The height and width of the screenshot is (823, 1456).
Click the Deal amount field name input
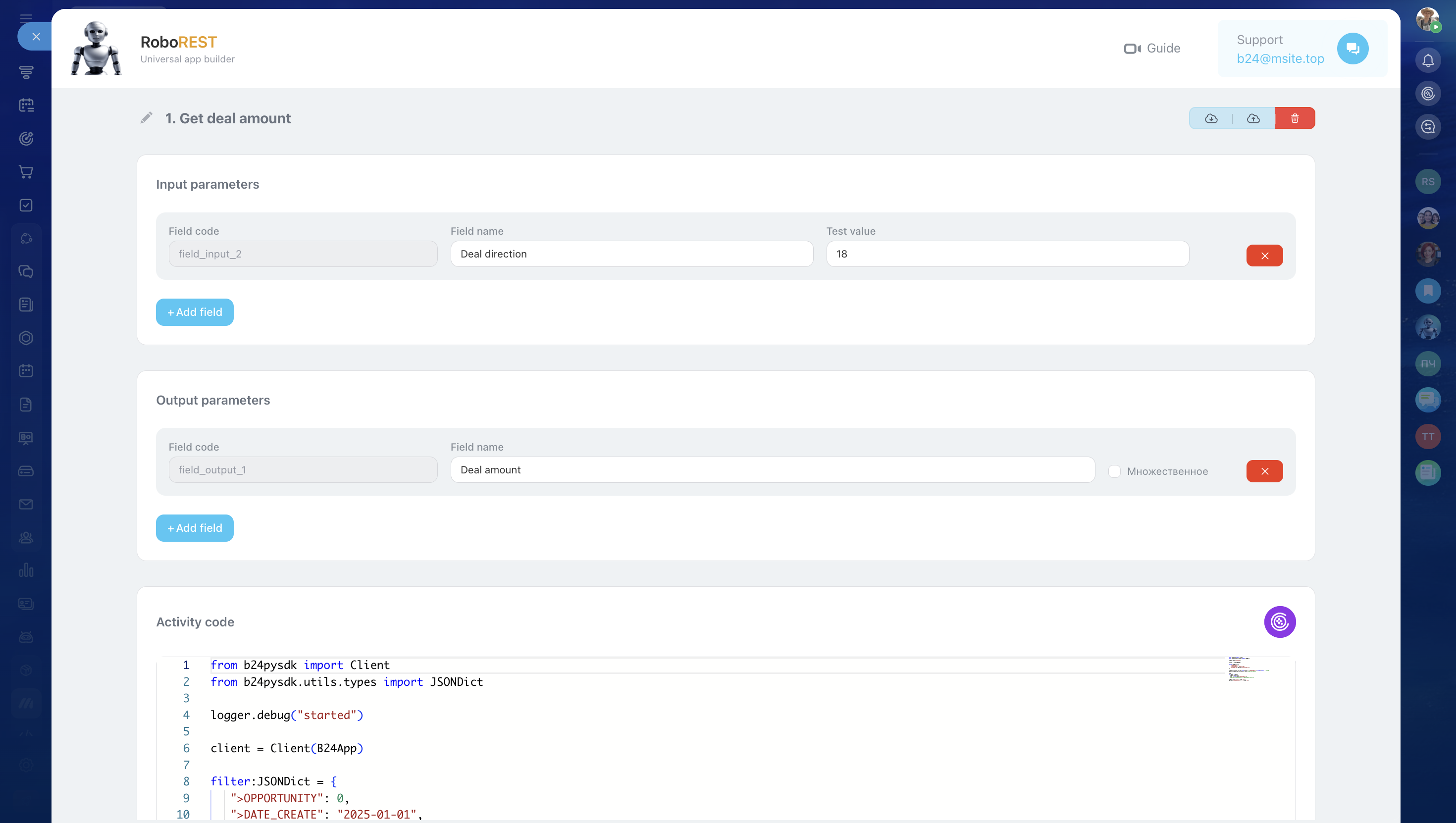(772, 470)
